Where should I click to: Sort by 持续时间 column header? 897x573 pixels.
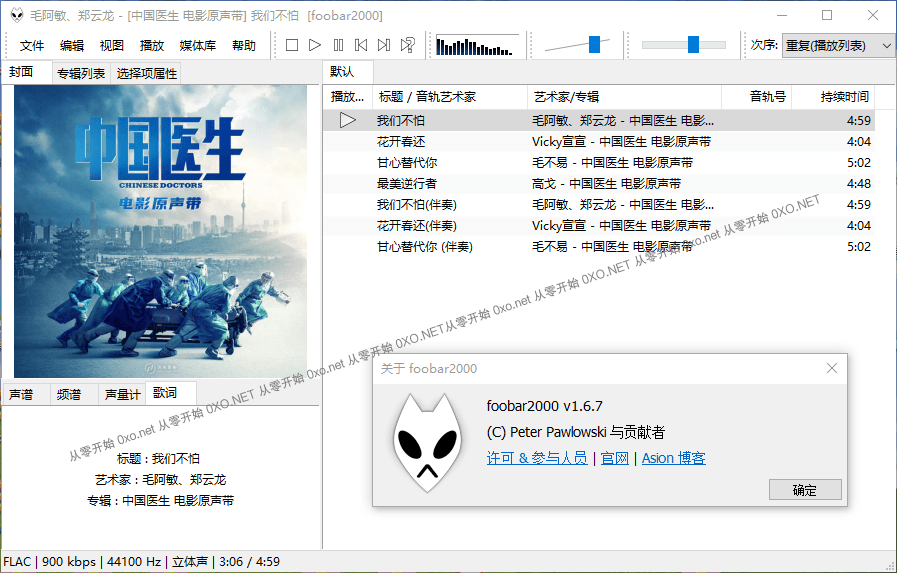coord(834,97)
